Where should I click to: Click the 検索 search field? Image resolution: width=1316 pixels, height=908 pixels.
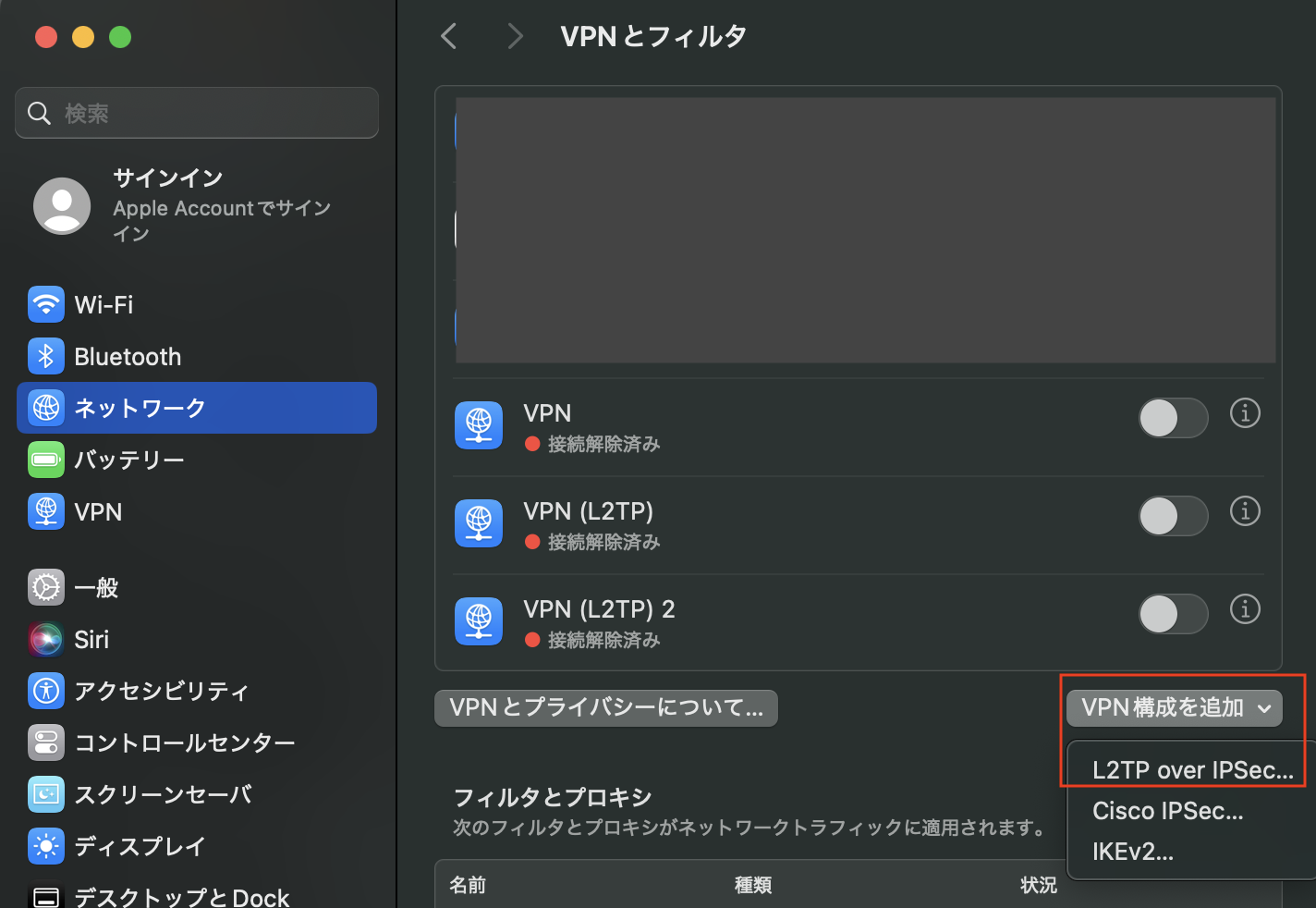197,113
